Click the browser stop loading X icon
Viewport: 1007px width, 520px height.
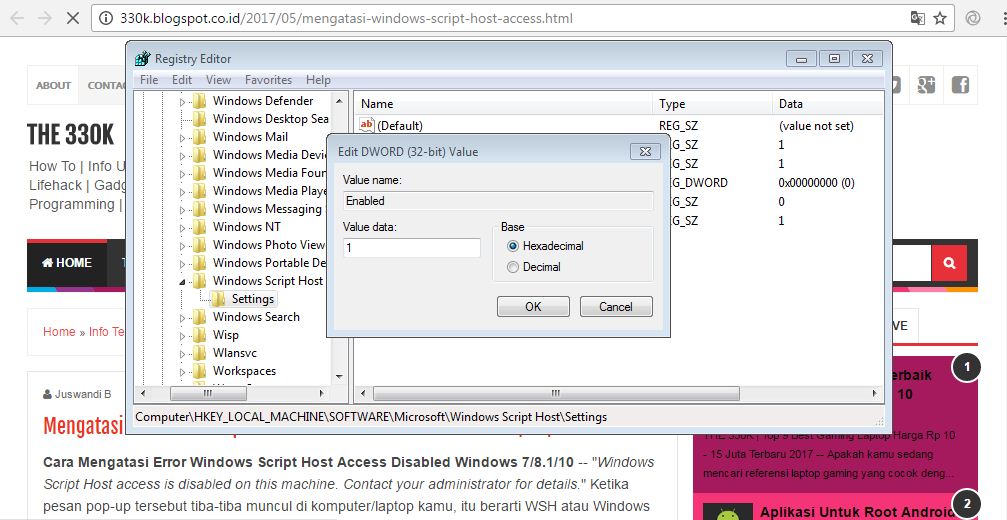pos(73,18)
